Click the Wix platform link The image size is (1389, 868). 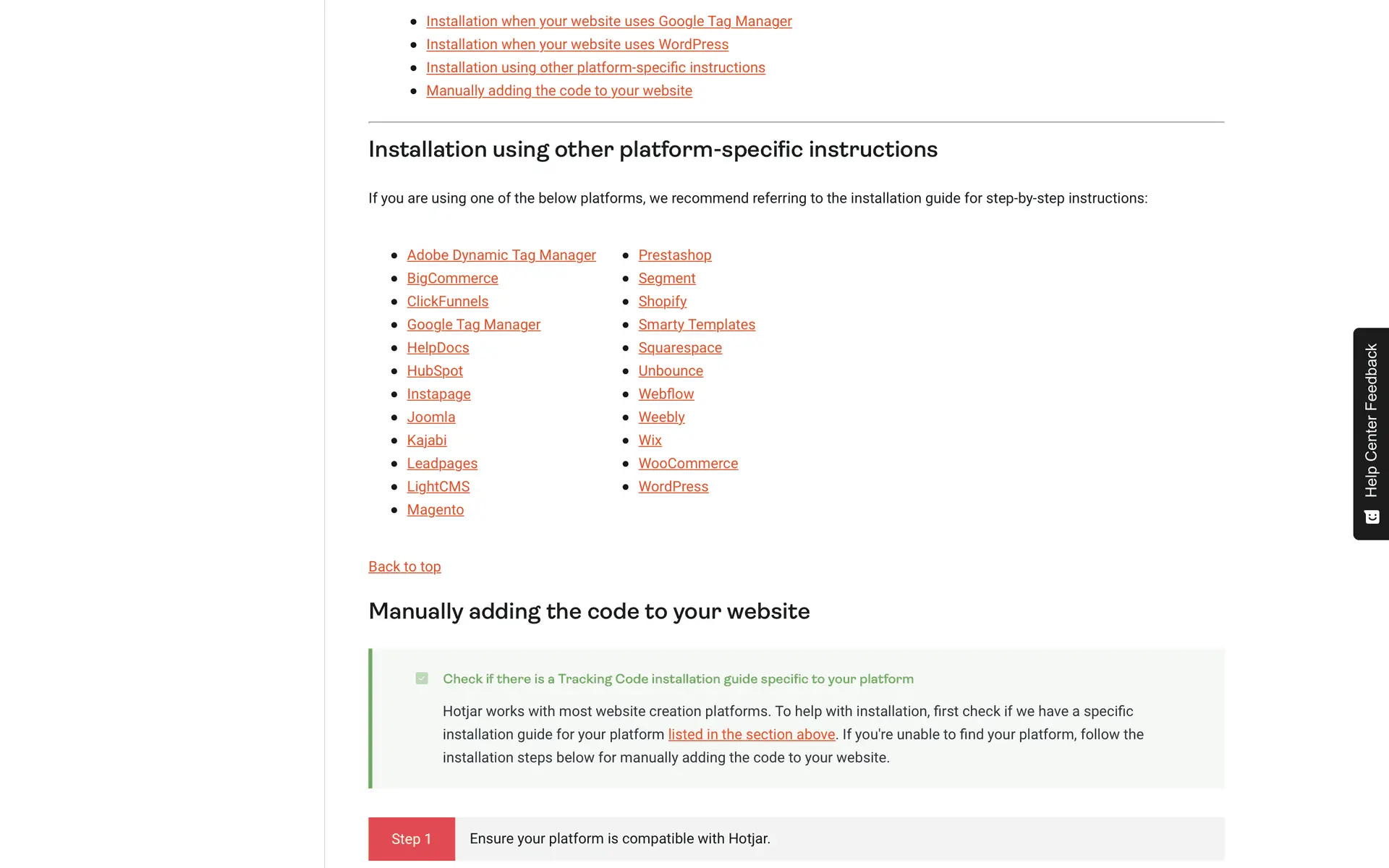point(650,441)
